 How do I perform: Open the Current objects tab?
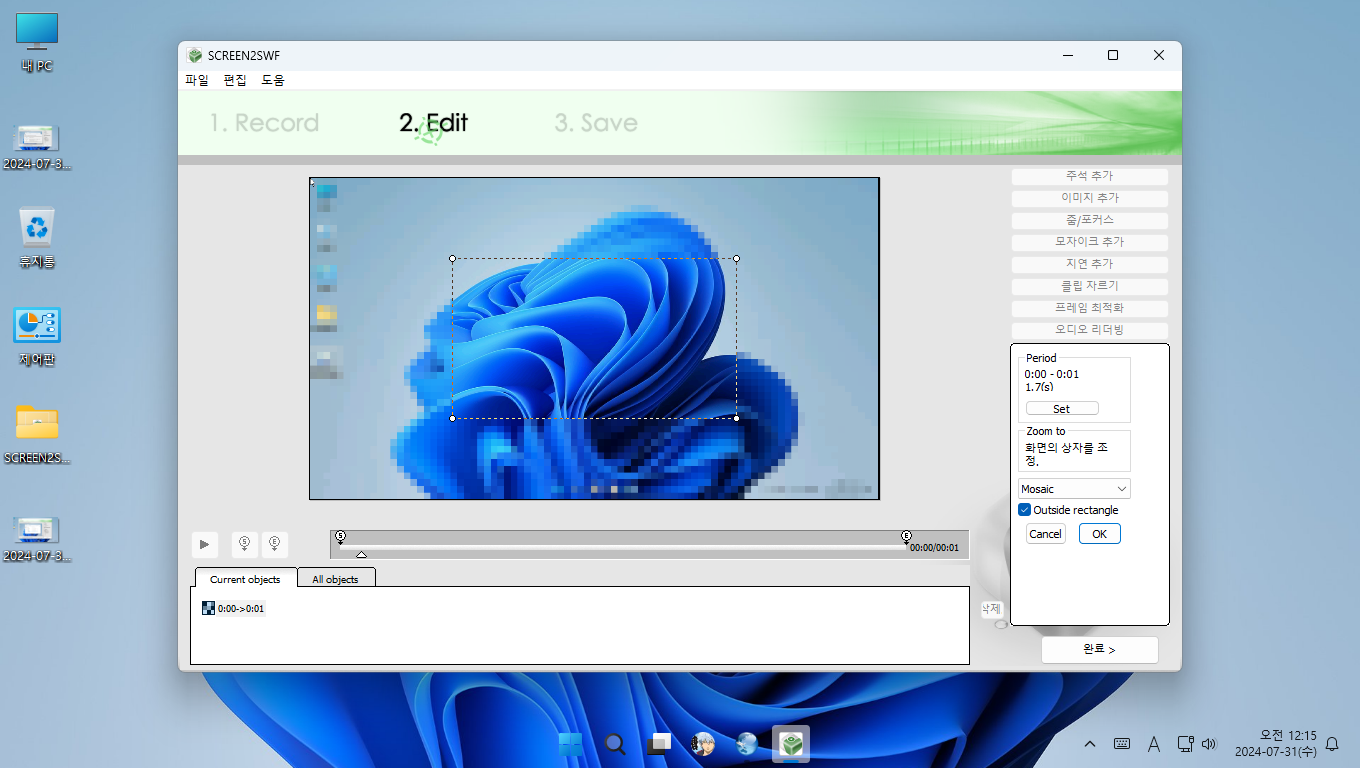click(x=245, y=579)
